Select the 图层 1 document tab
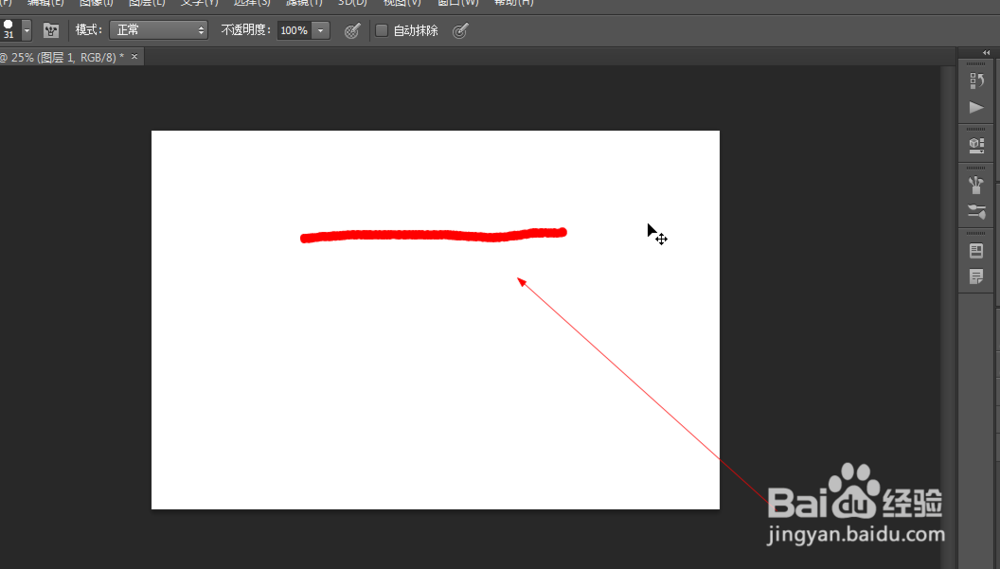Screen dimensions: 1000x569 point(62,57)
